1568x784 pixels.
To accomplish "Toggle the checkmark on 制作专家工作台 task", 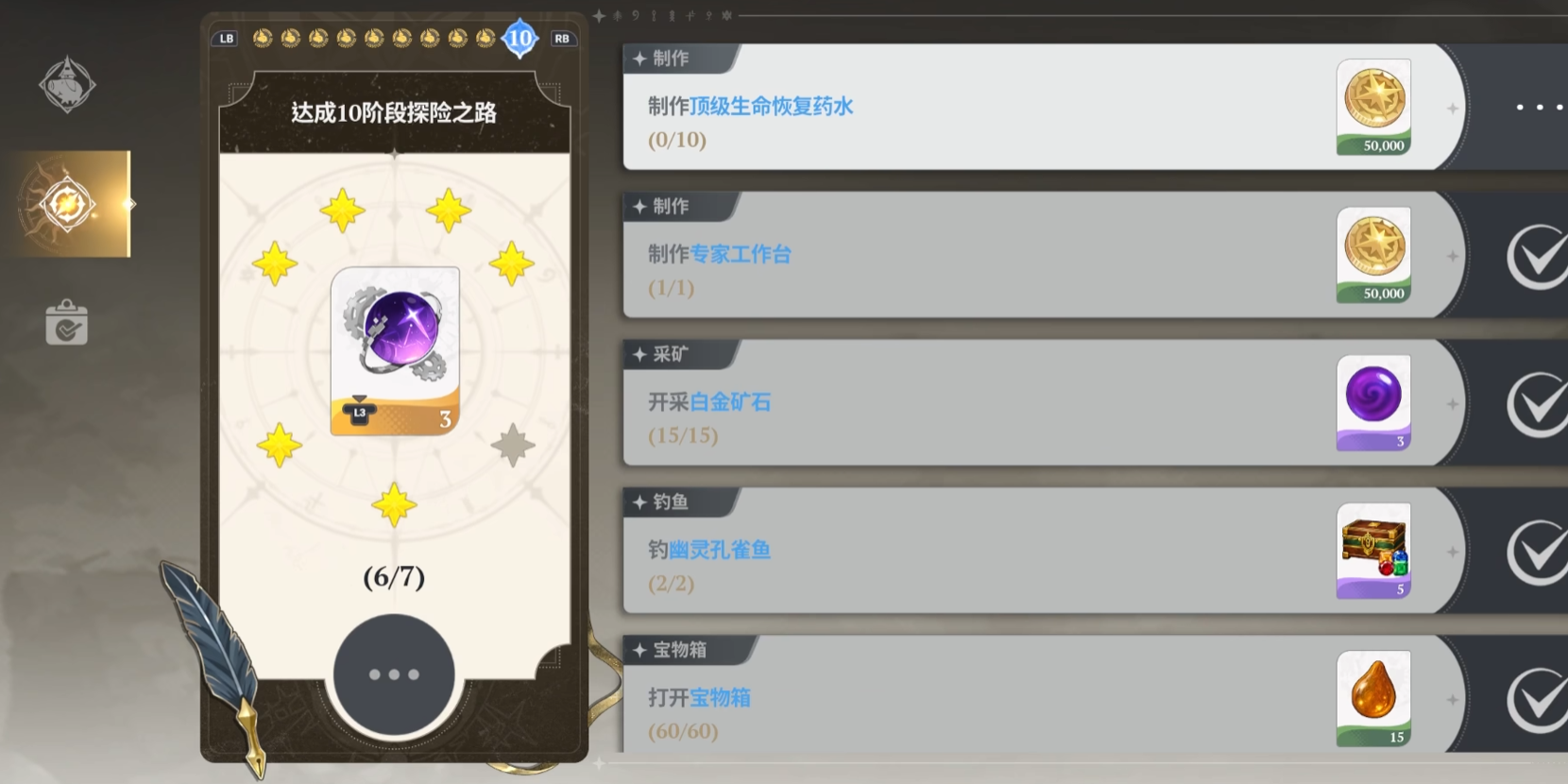I will point(1537,256).
